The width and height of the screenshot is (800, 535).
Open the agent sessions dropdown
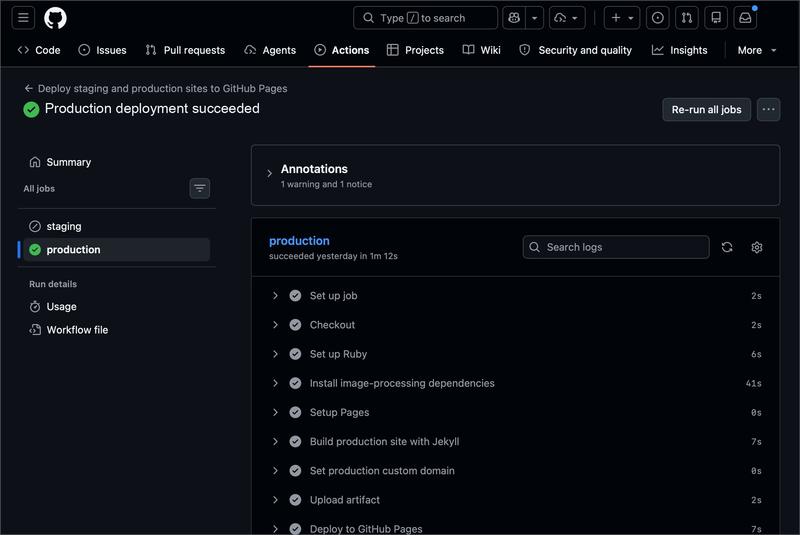(566, 18)
